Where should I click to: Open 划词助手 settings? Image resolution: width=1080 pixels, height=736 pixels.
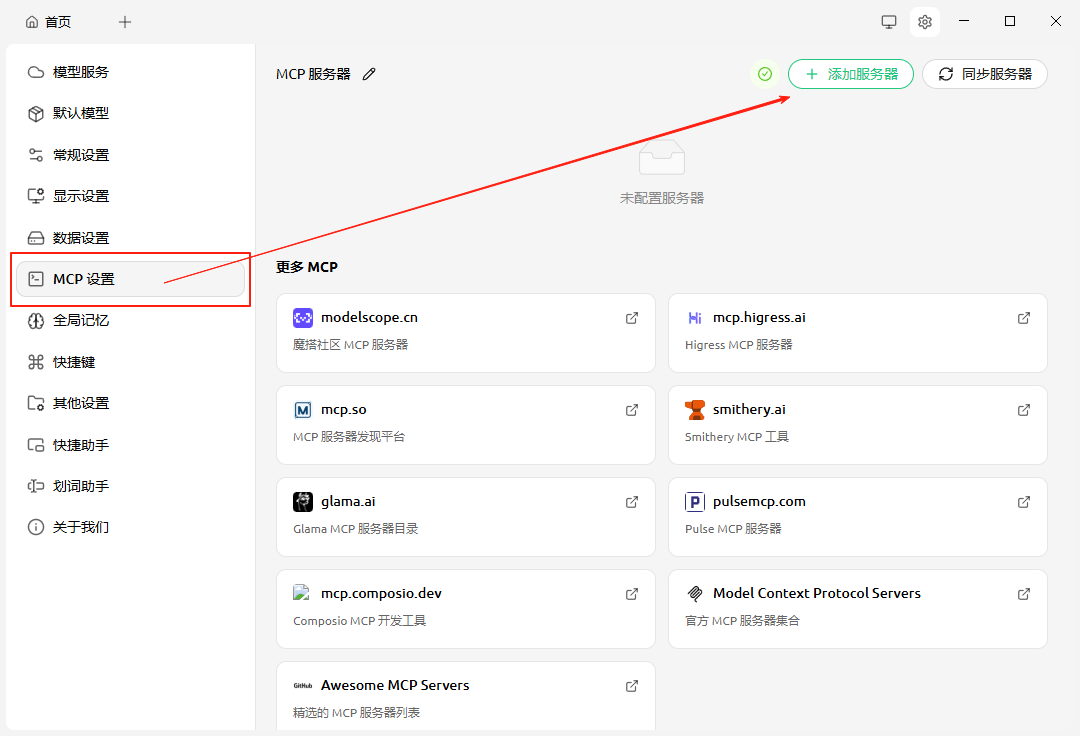130,486
